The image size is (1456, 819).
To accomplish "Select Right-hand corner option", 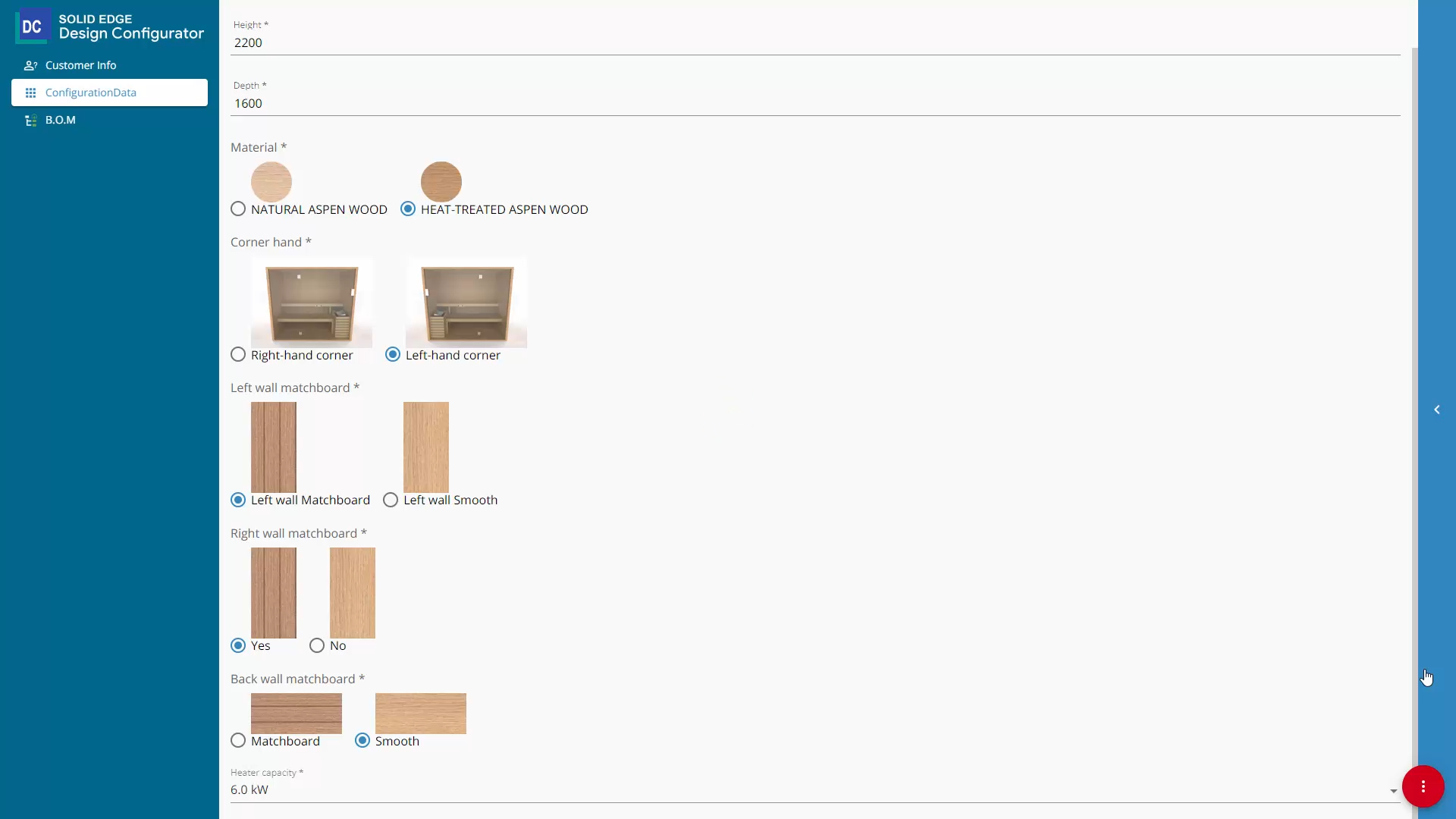I will point(238,354).
